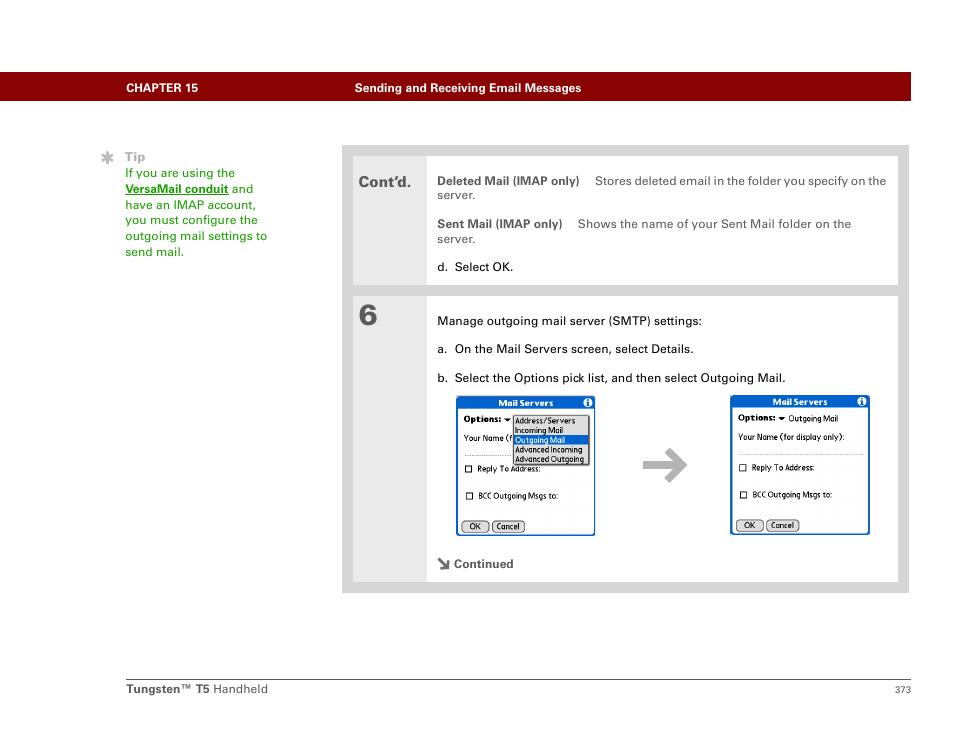Click 'Sending and Receiving Email Messages' title
The image size is (954, 738).
point(468,88)
